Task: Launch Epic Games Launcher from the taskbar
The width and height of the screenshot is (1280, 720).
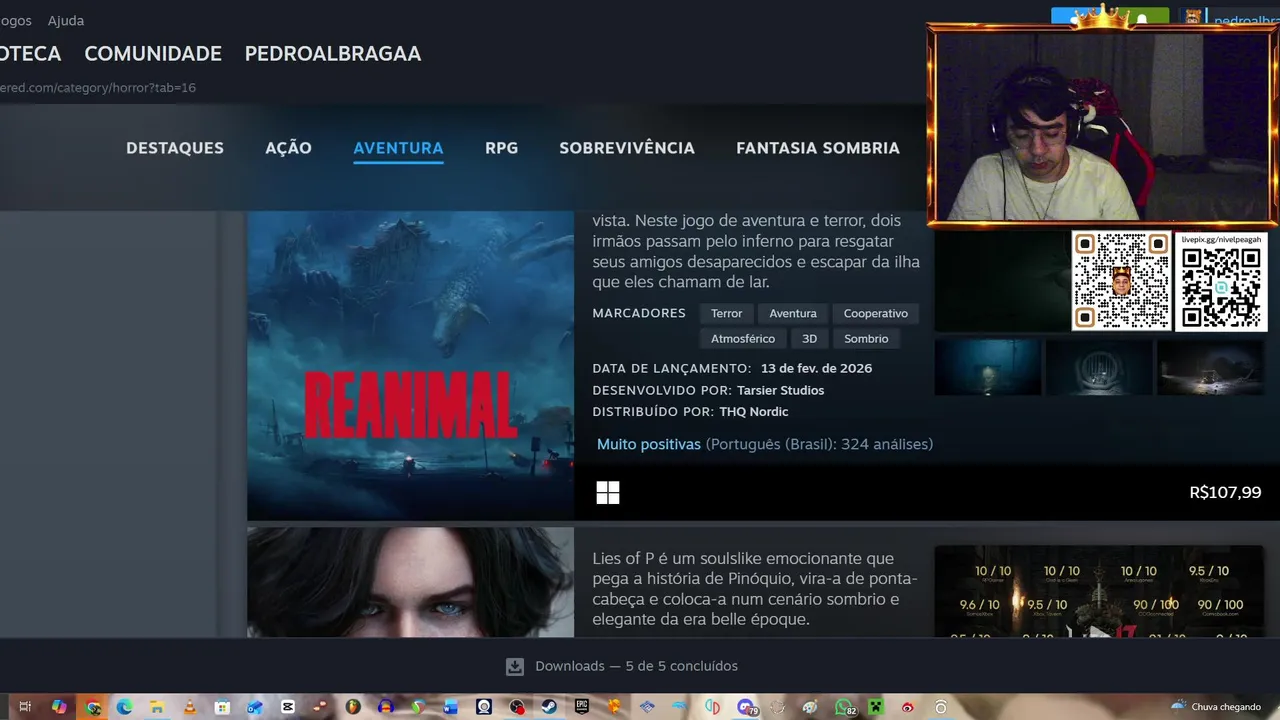Action: click(581, 707)
